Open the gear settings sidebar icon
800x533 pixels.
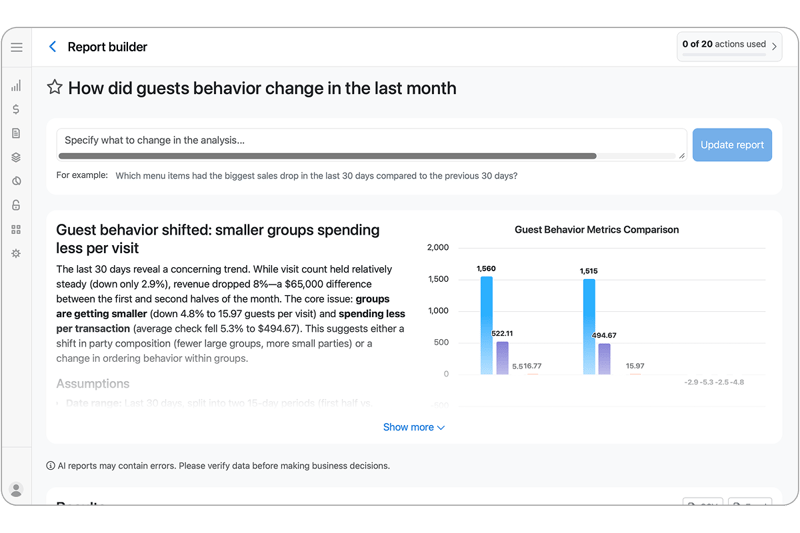pos(16,253)
